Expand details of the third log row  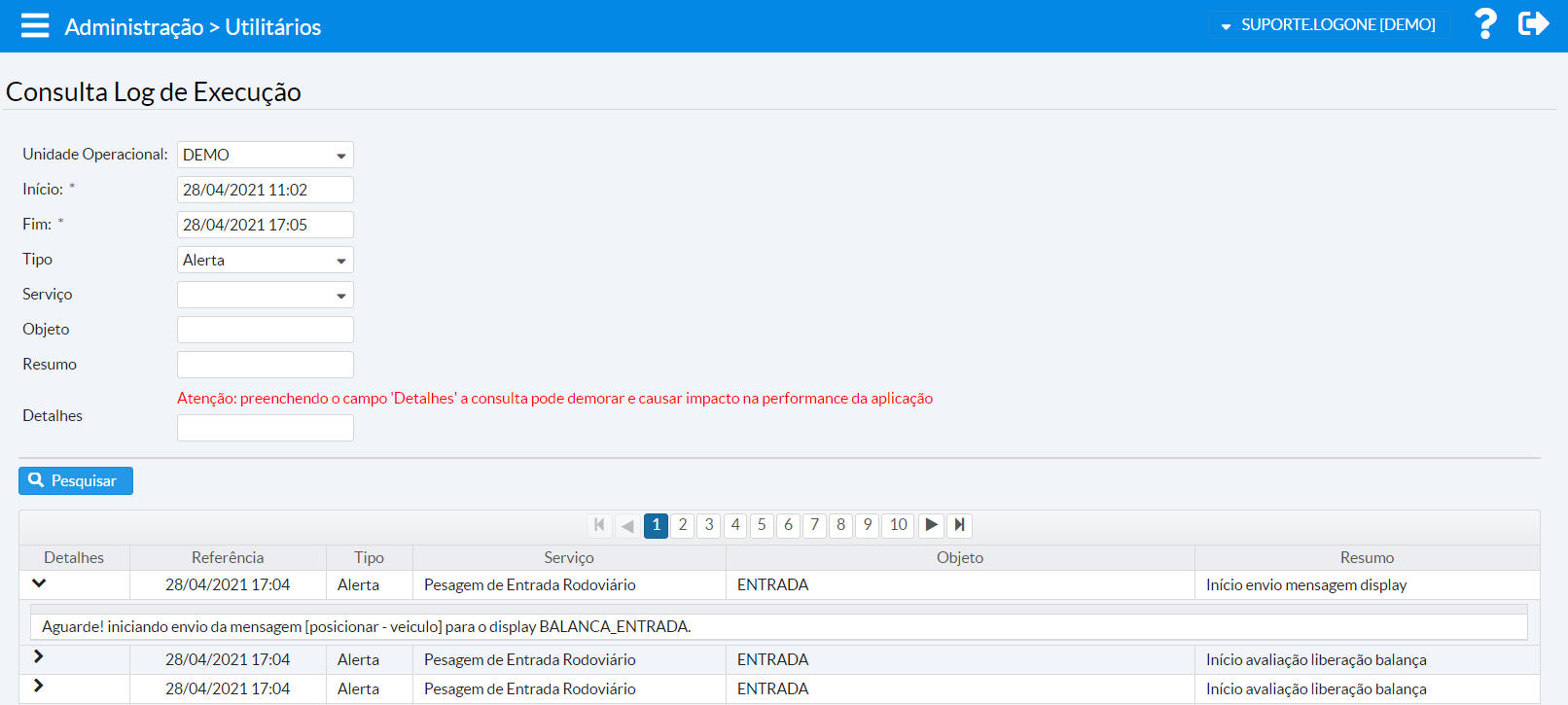39,687
